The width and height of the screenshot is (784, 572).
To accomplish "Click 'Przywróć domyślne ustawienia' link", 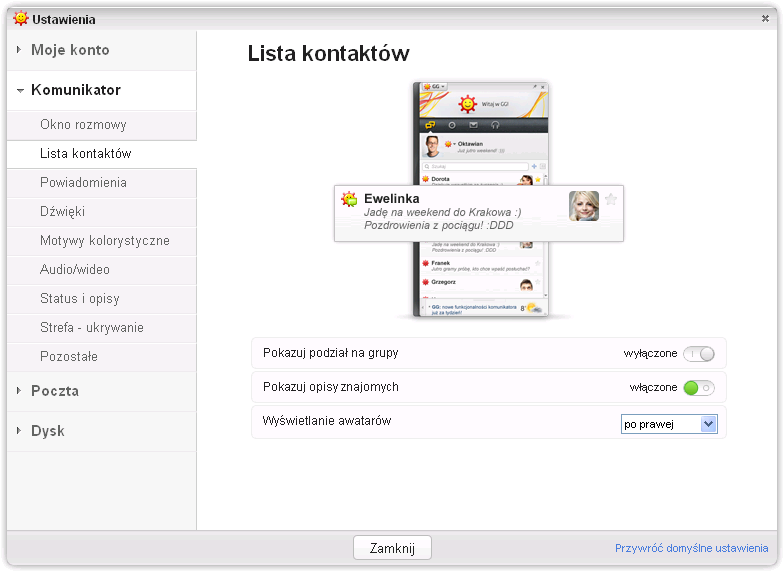I will tap(692, 548).
